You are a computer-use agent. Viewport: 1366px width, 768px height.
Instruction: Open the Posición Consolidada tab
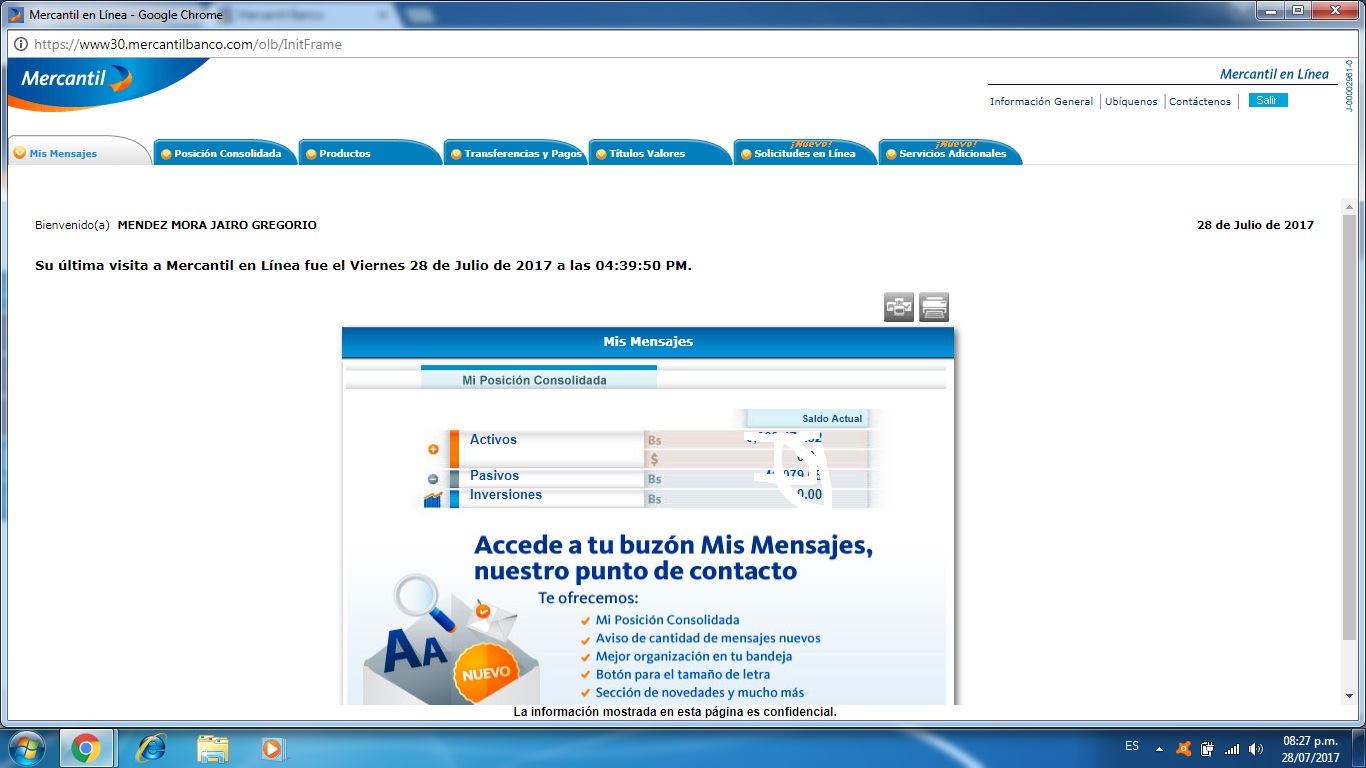click(227, 154)
